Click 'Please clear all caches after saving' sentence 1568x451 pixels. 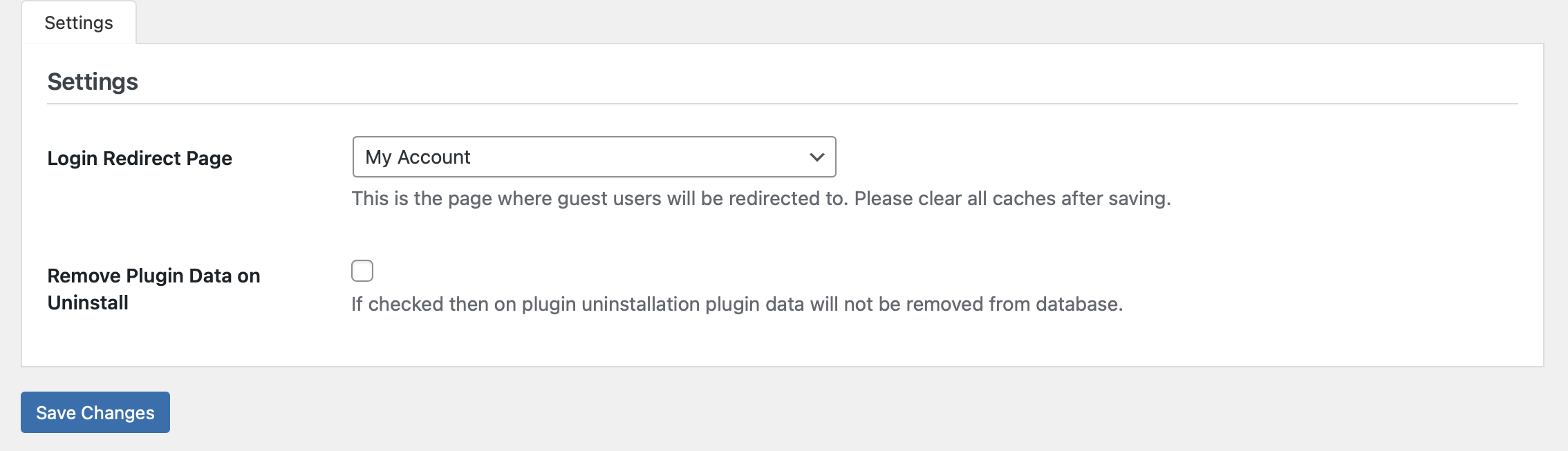[1012, 199]
